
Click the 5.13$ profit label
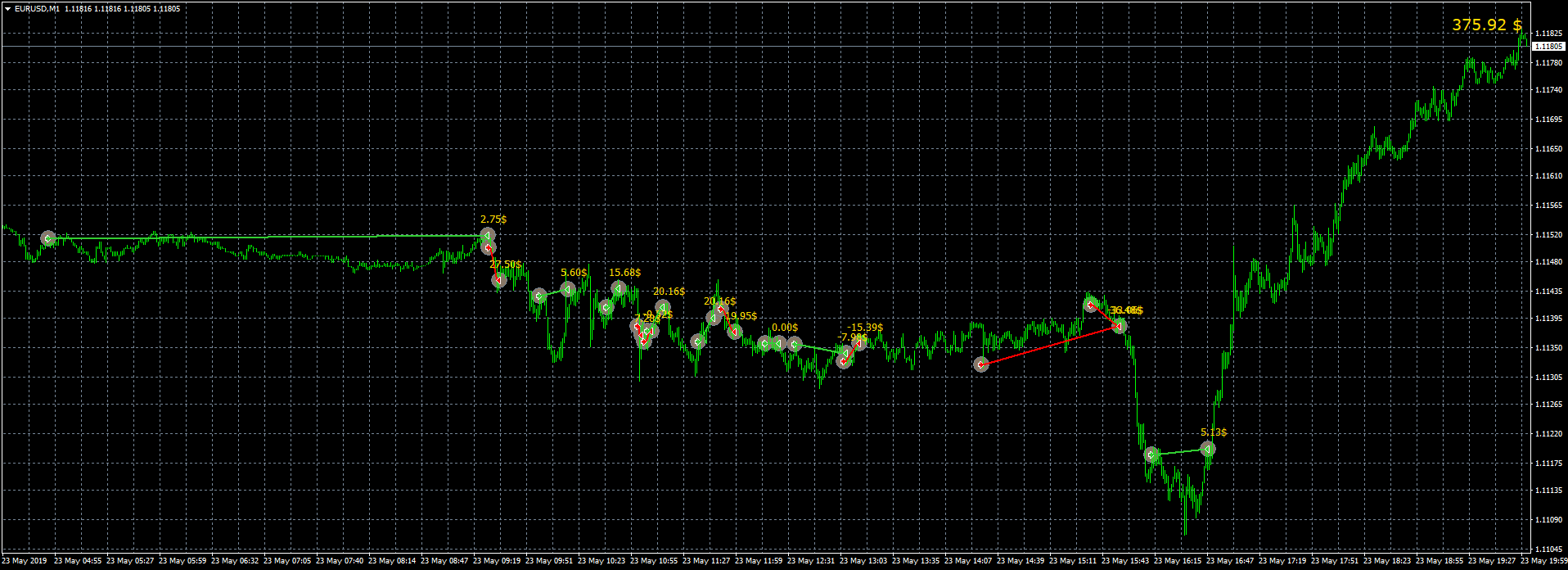1214,432
